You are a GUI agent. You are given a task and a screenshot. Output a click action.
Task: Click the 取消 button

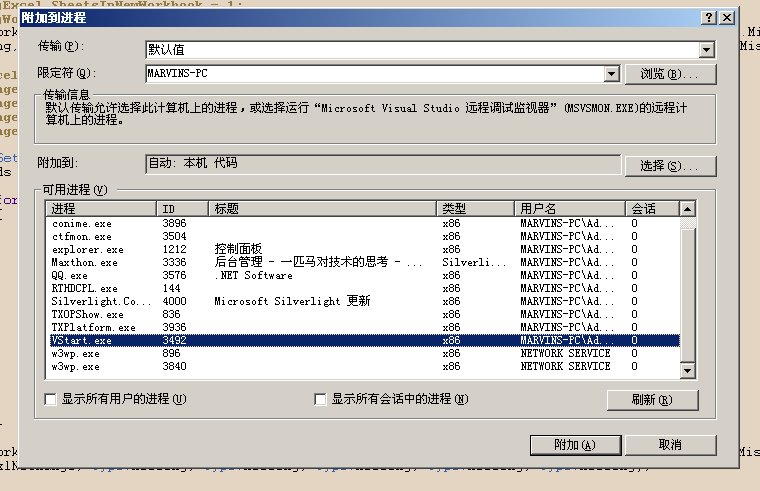pyautogui.click(x=670, y=445)
